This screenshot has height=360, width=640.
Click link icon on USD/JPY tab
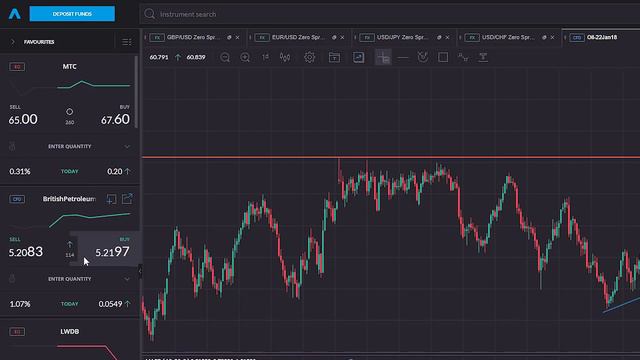coord(439,38)
